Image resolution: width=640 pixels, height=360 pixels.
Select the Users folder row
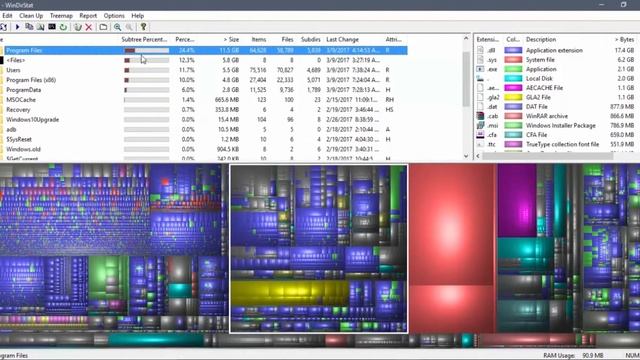click(x=204, y=70)
